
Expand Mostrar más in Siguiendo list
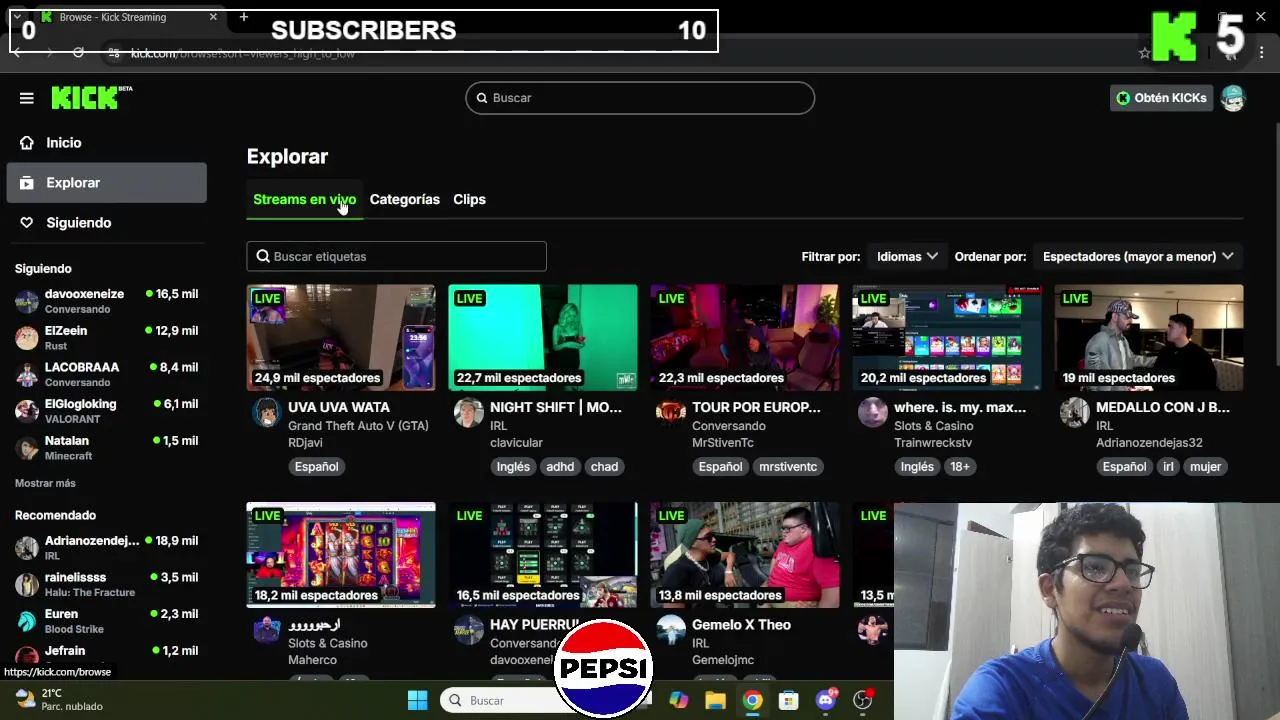point(45,483)
